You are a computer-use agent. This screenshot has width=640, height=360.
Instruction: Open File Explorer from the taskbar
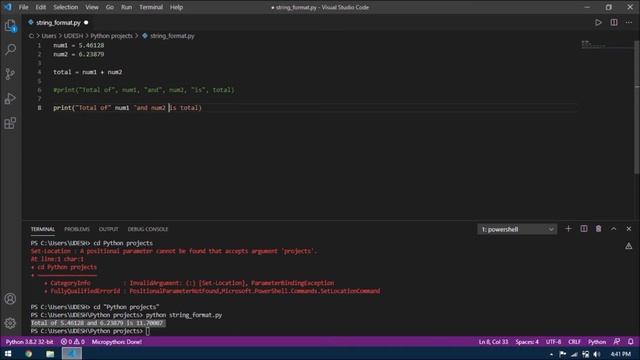50,354
